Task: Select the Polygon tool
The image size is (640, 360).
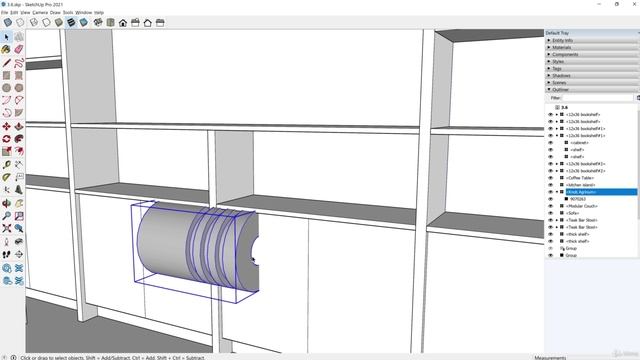Action: (19, 88)
